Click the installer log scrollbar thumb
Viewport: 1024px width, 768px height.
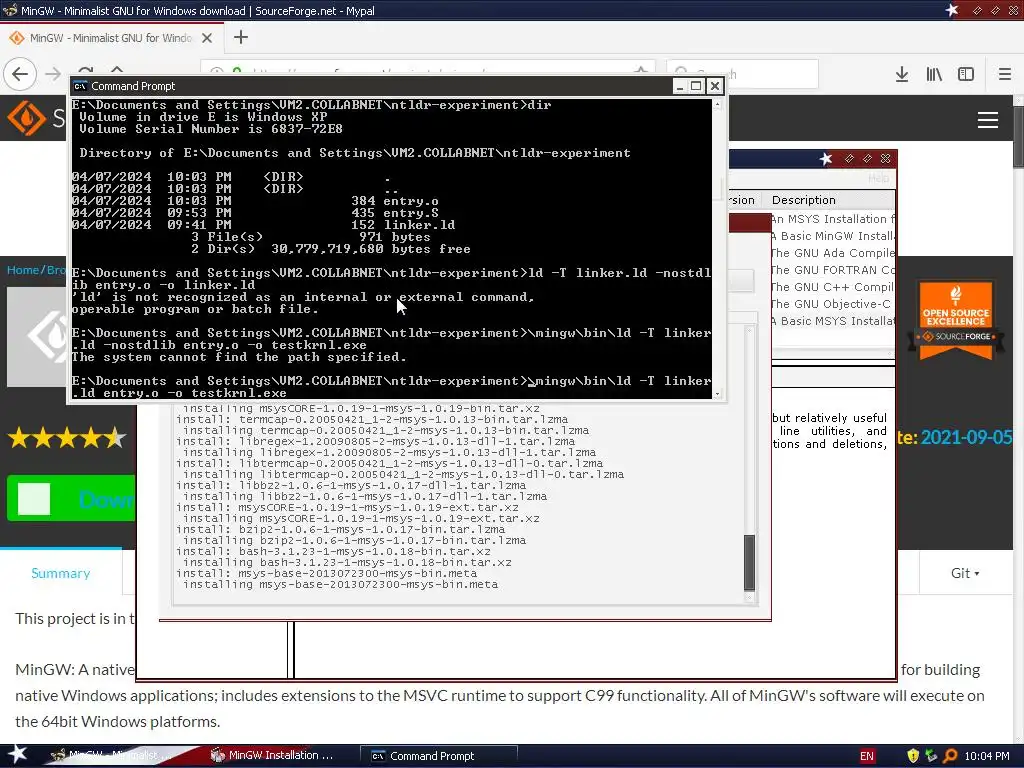click(749, 562)
